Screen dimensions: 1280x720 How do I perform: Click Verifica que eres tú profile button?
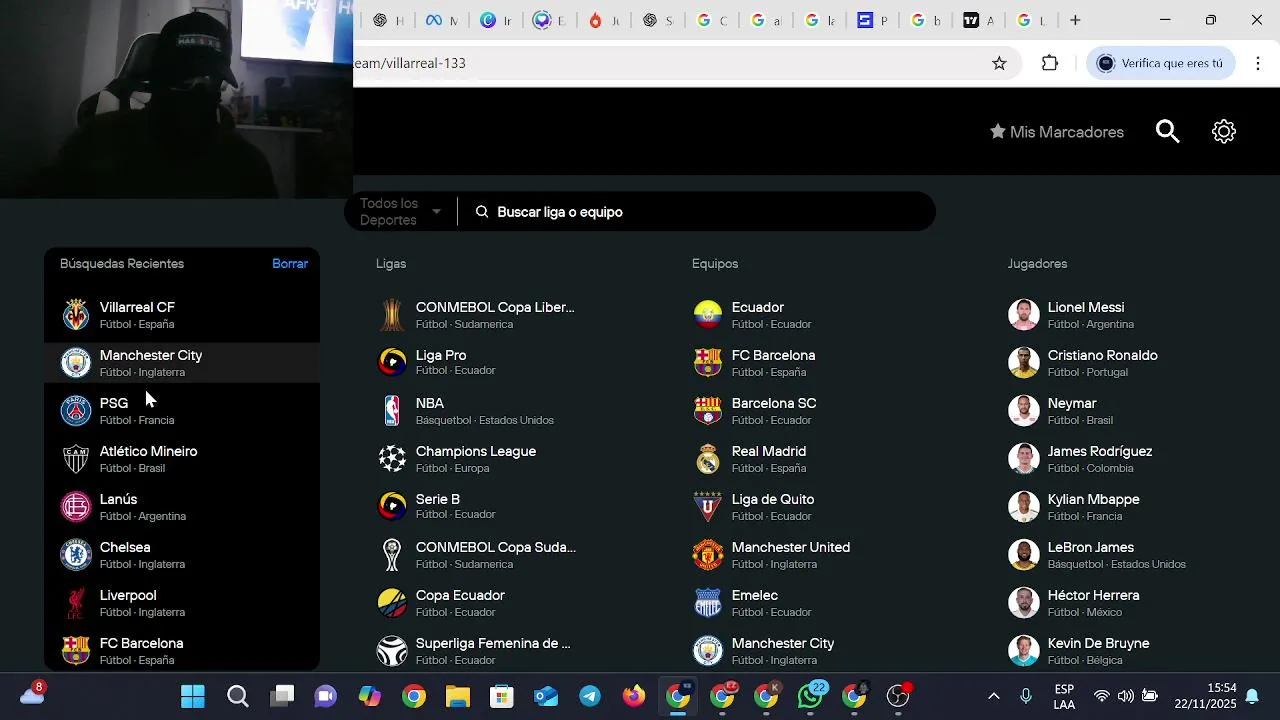(x=1161, y=63)
